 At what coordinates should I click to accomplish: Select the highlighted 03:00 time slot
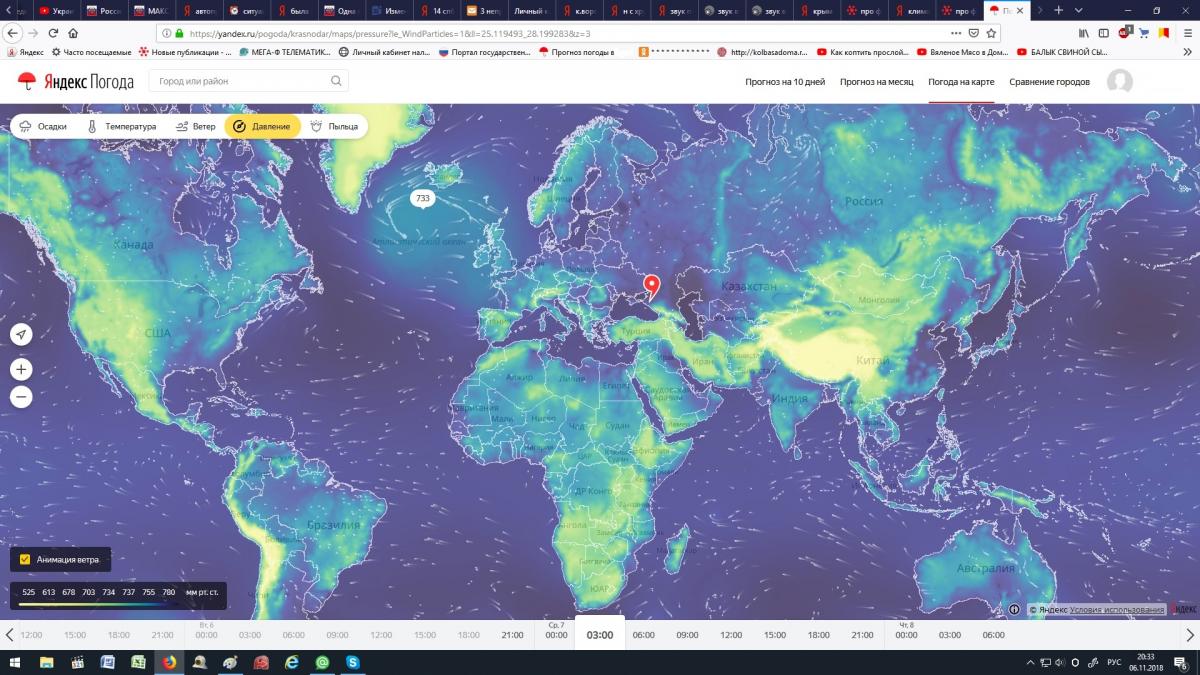coord(600,635)
